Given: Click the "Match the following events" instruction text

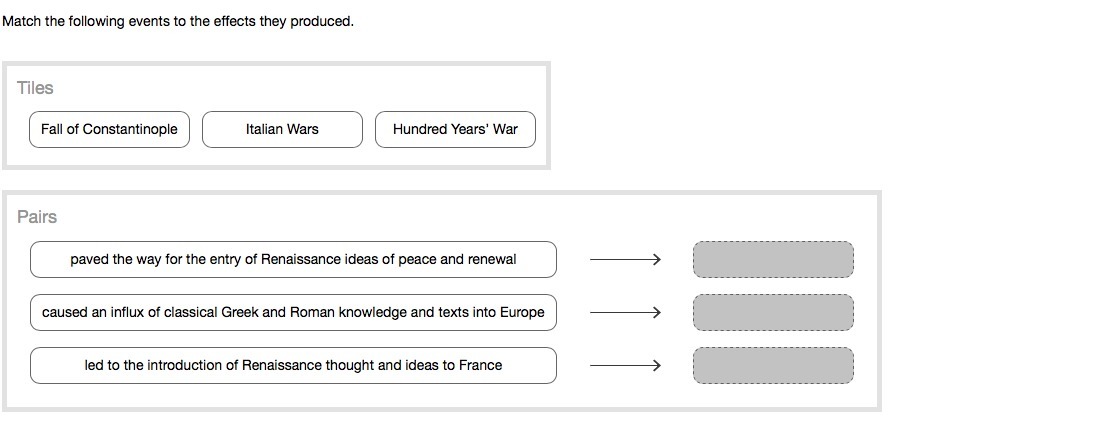Looking at the screenshot, I should [x=178, y=21].
